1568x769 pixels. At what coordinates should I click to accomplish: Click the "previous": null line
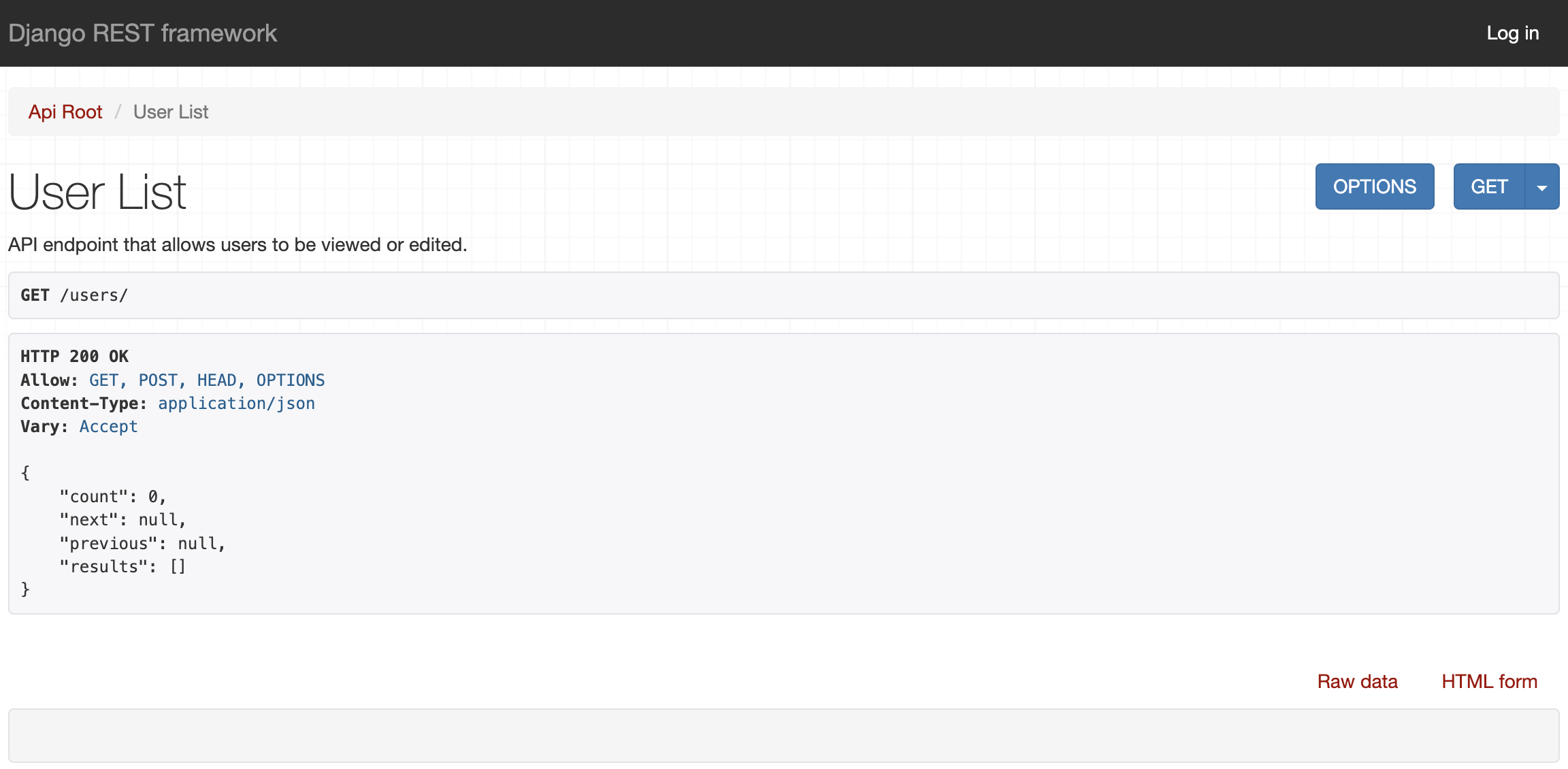click(x=142, y=544)
